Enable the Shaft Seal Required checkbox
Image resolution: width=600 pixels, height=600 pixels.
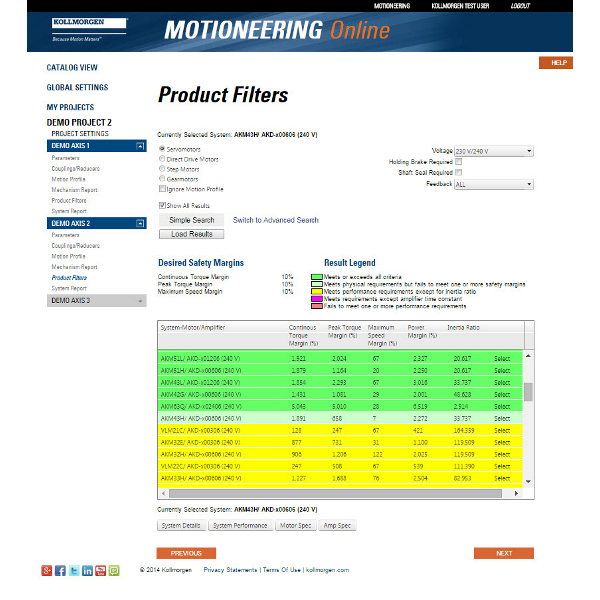tap(458, 172)
